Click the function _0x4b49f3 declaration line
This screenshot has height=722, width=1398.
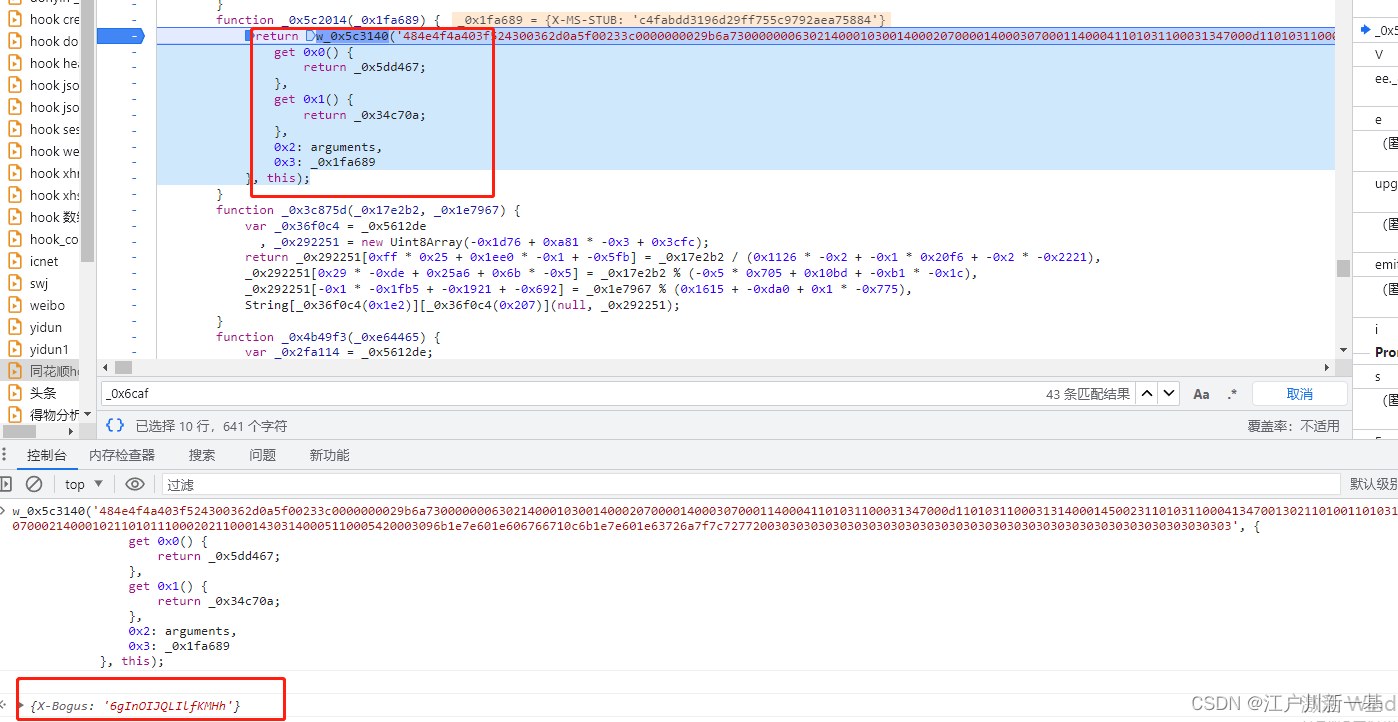point(328,337)
